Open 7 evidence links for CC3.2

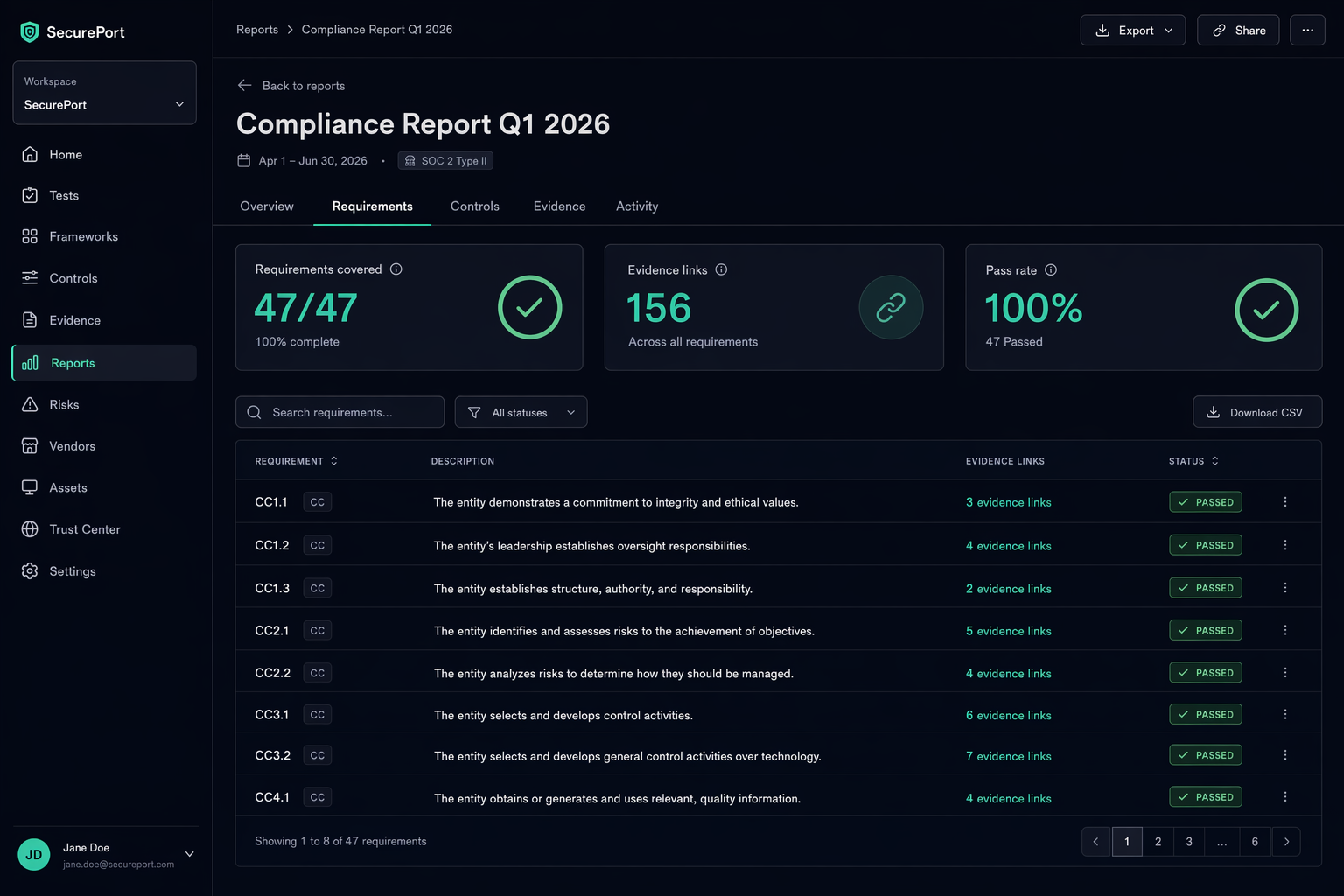(x=1009, y=756)
